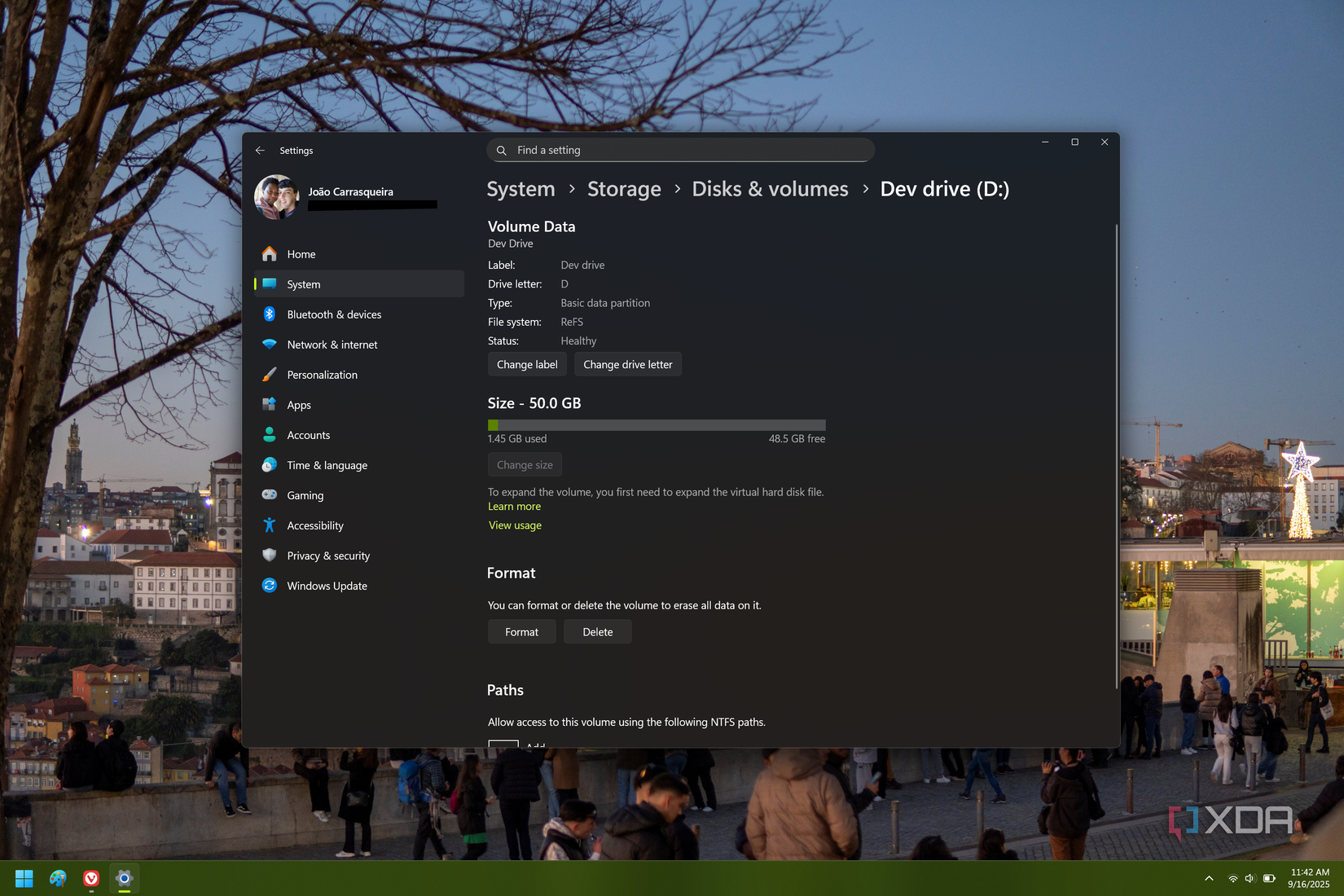Click the drive usage progress bar

[x=657, y=424]
